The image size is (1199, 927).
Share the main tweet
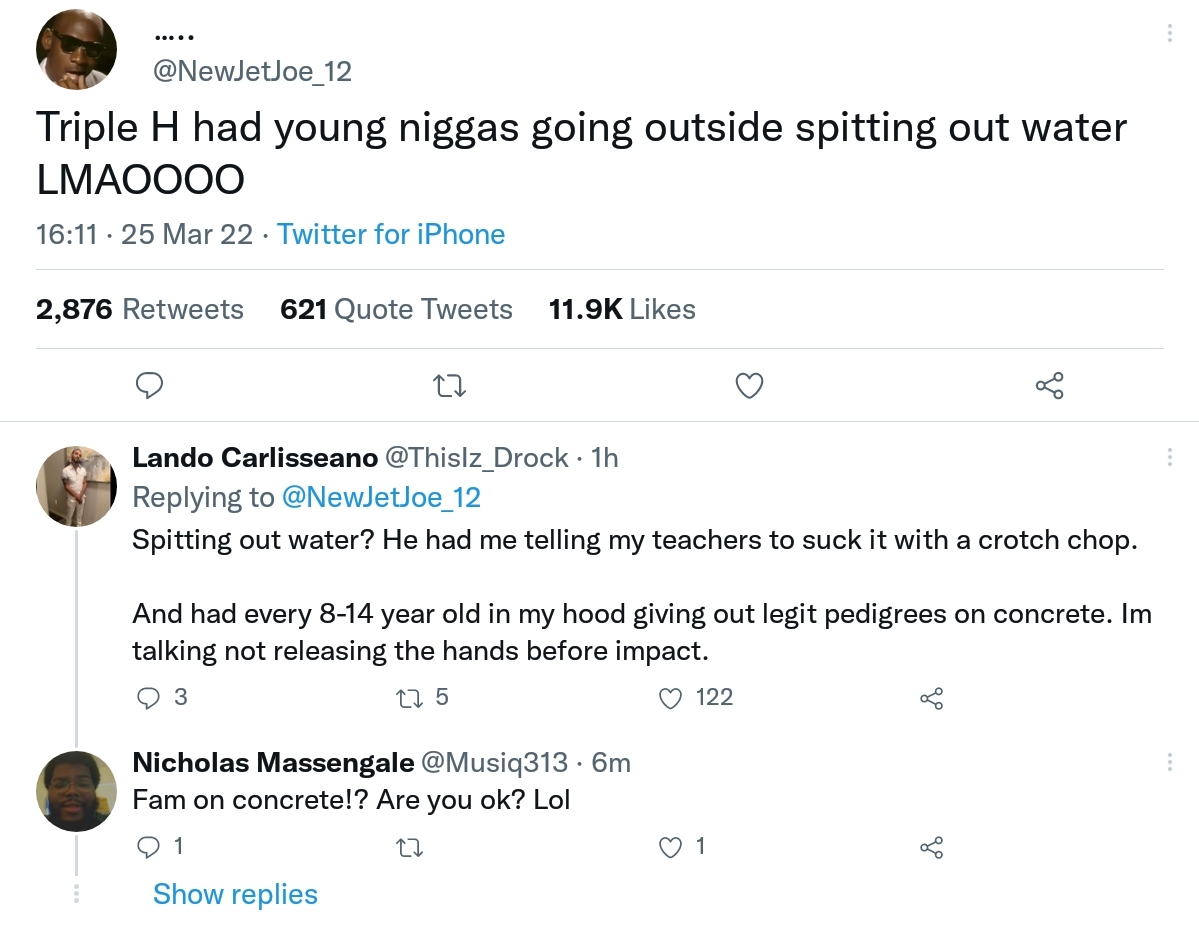tap(1049, 385)
